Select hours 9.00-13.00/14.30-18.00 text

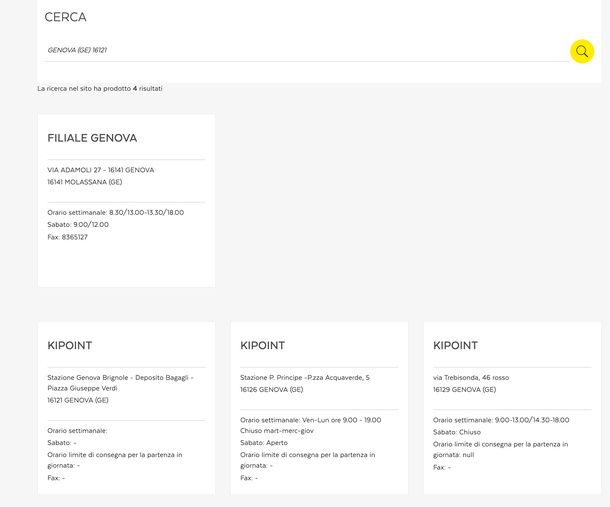pos(532,420)
